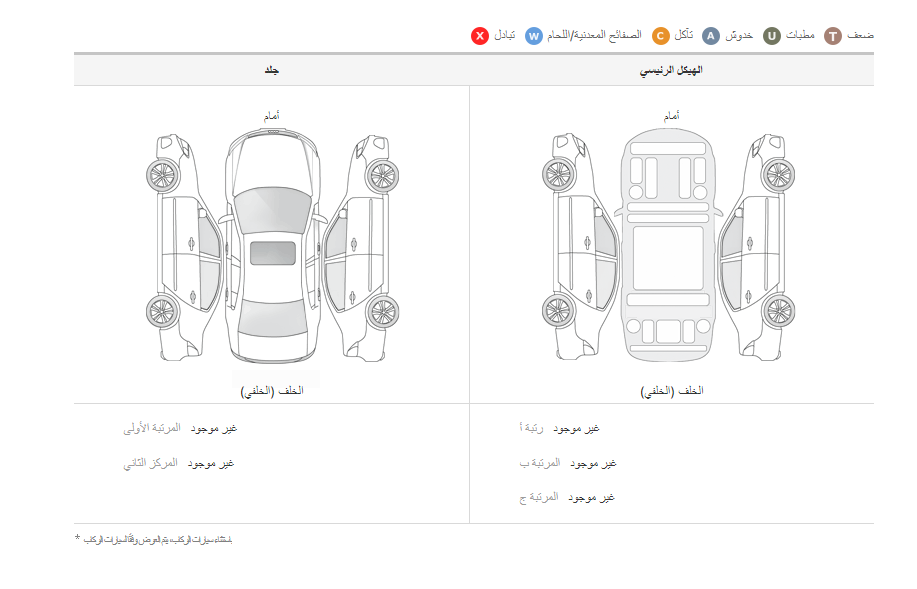Select the orange C corrosion legend icon
917x589 pixels.
661,36
